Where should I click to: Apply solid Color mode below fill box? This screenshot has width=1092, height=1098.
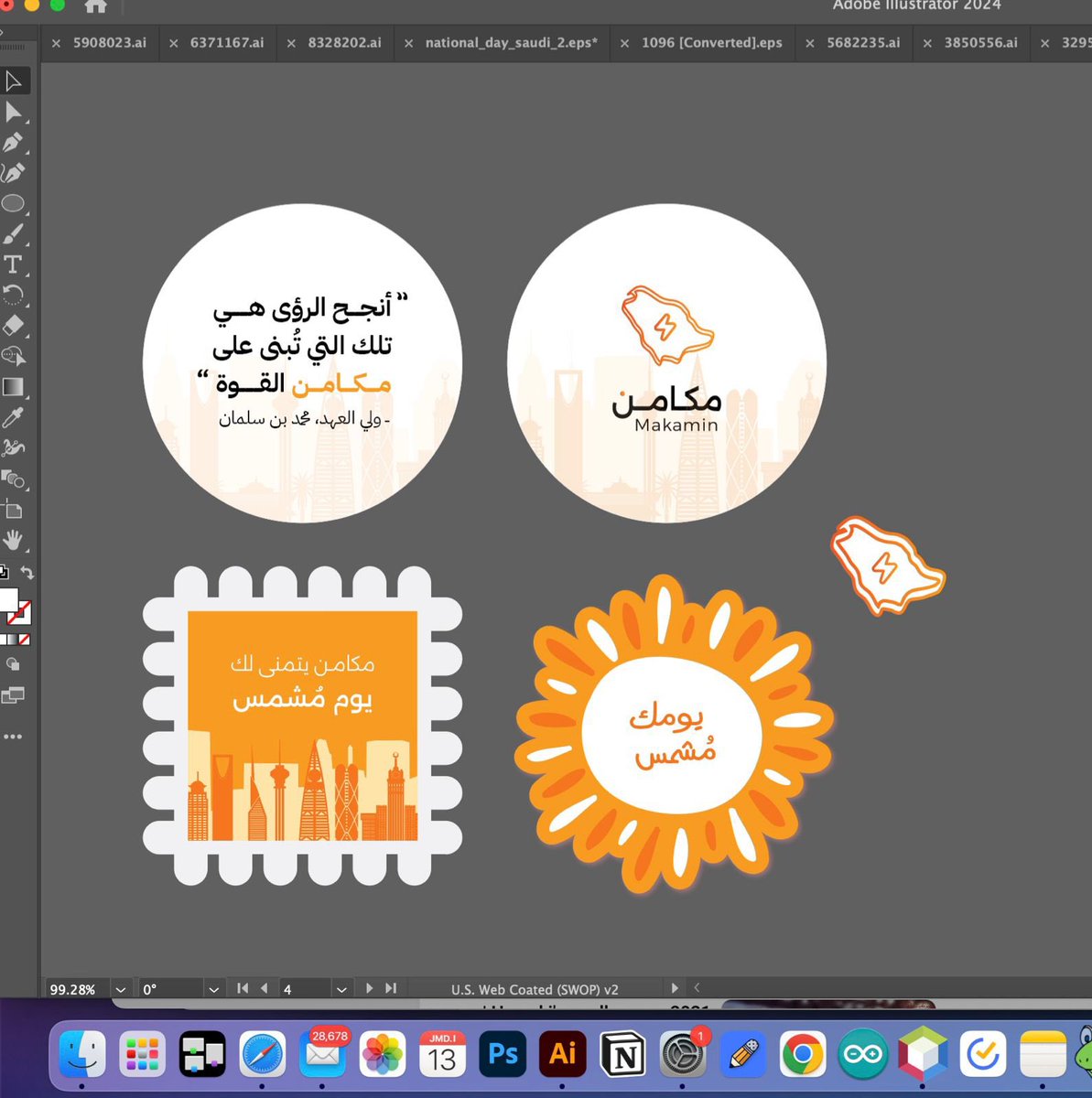pyautogui.click(x=3, y=640)
